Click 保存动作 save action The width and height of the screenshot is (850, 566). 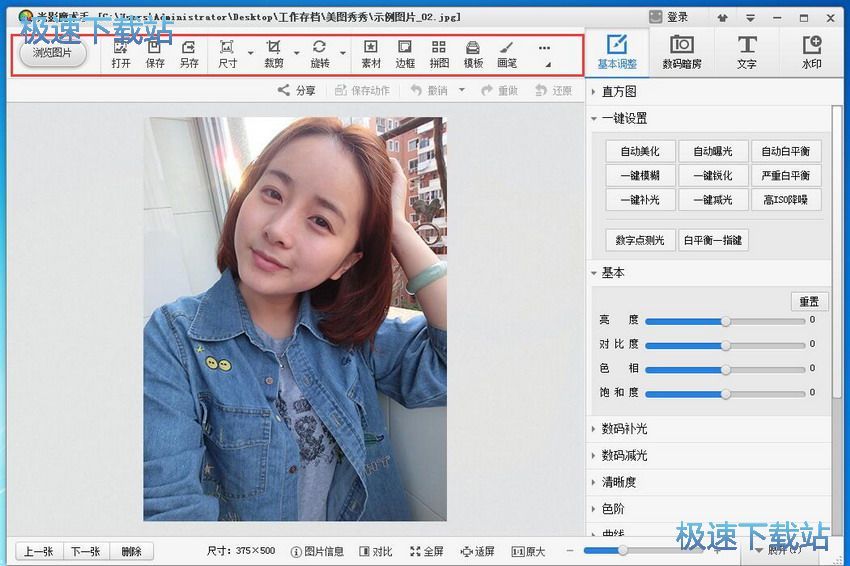point(362,91)
